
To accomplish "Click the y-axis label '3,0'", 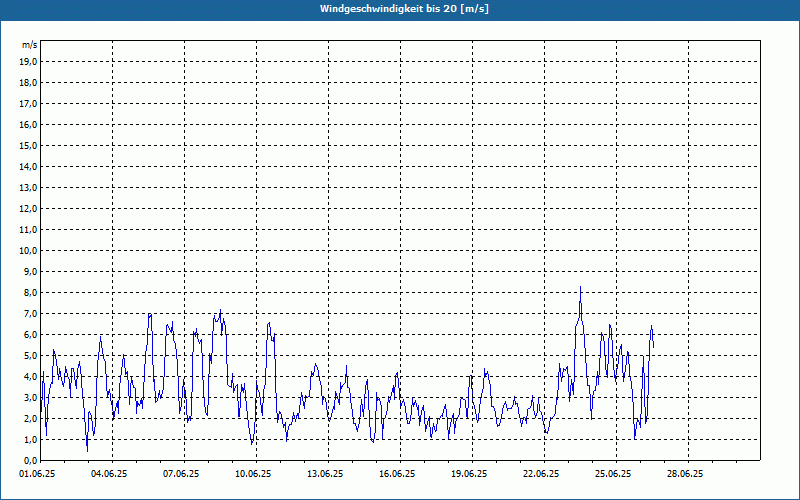I will [x=30, y=397].
